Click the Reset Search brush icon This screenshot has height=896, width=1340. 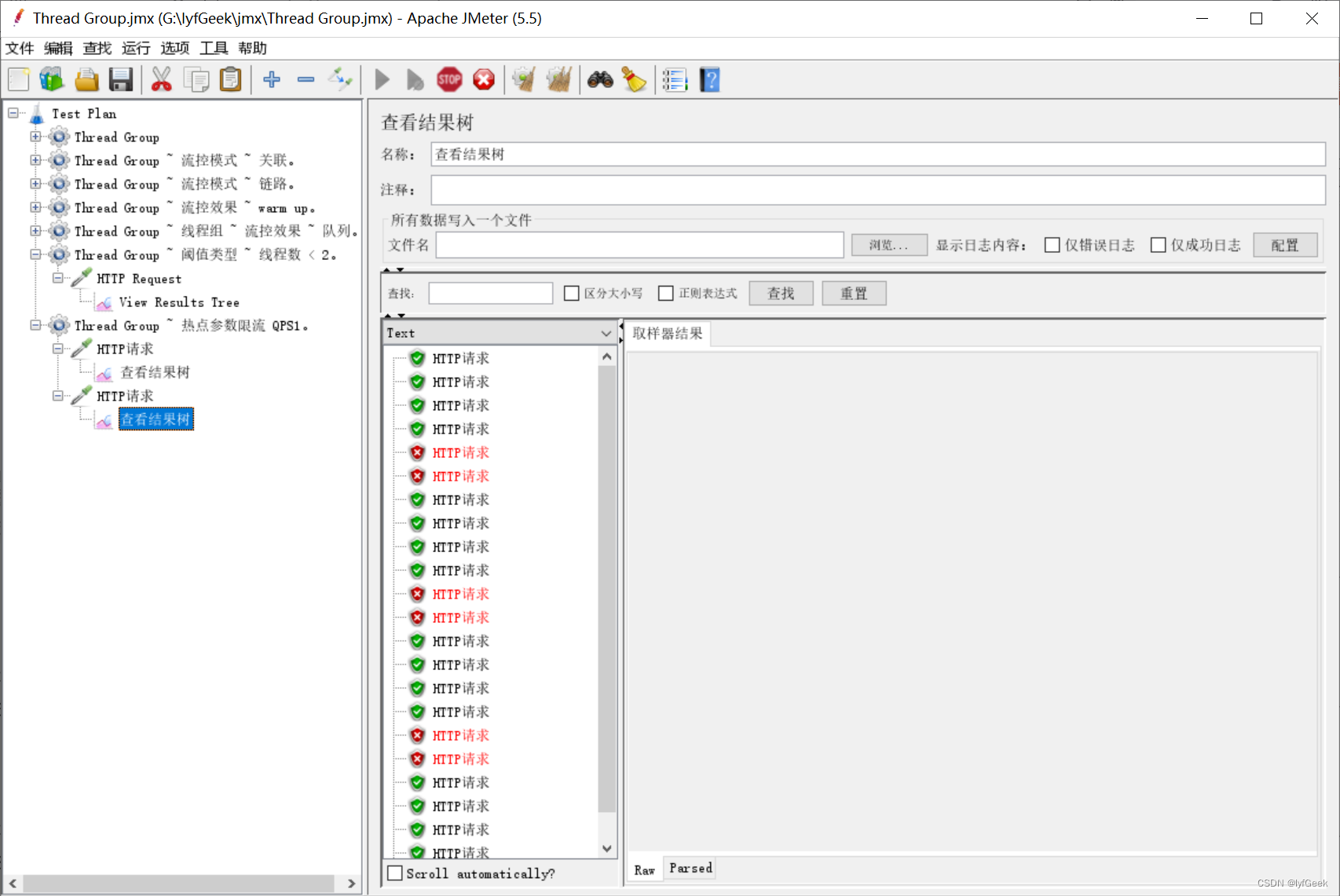(634, 79)
